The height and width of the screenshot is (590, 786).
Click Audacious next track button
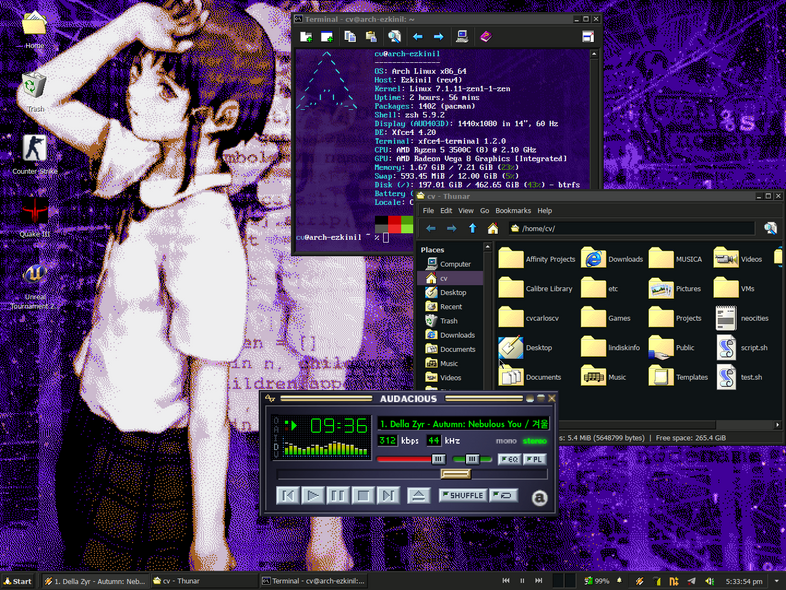click(388, 496)
